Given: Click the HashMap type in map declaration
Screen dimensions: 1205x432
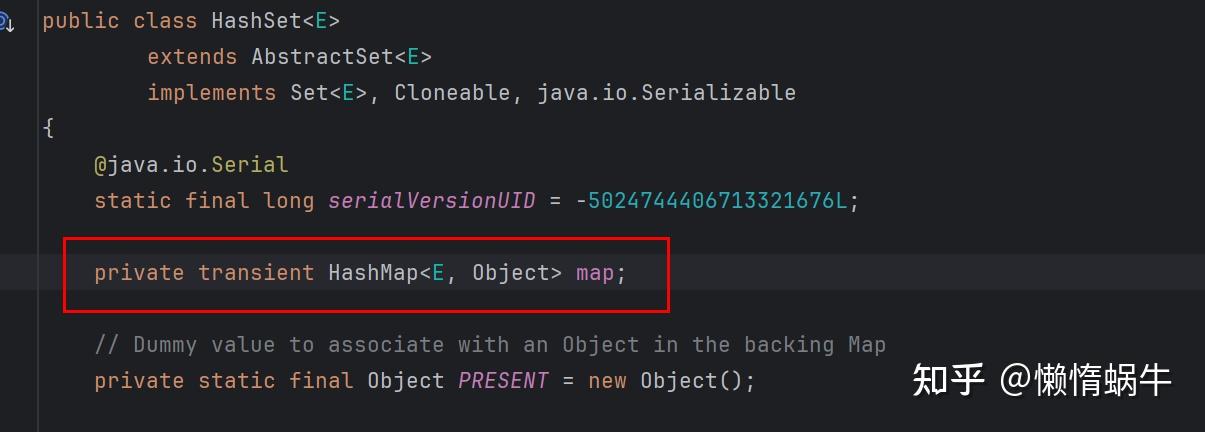Looking at the screenshot, I should click(372, 273).
